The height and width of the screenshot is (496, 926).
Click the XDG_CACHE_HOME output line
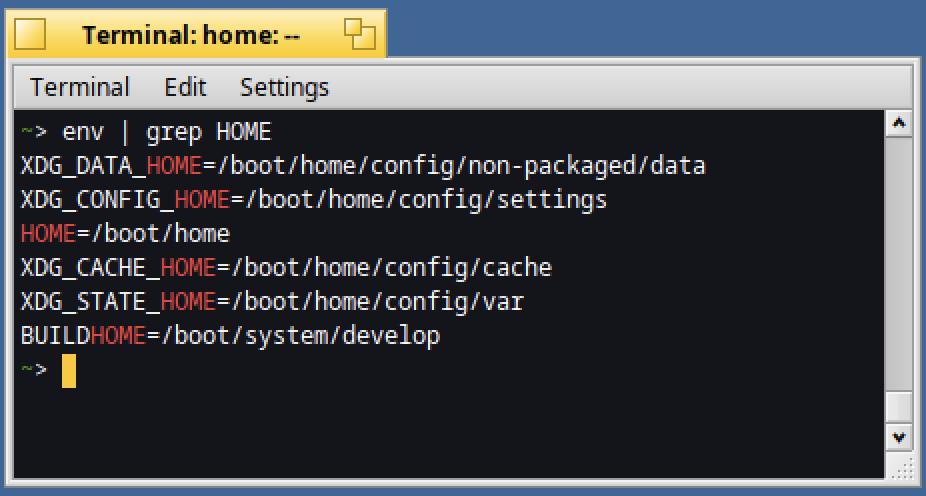pos(286,268)
